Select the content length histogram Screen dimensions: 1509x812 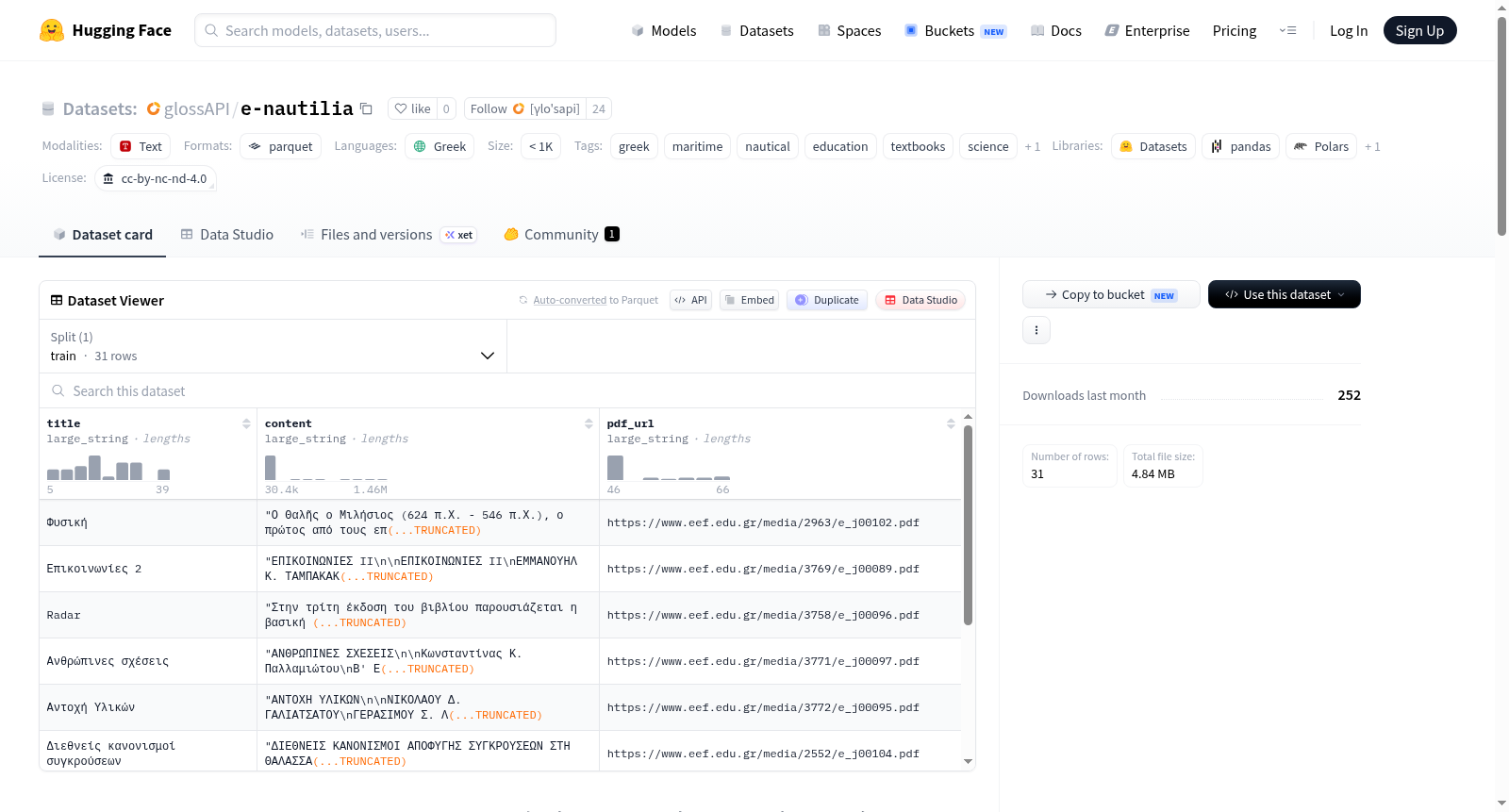pyautogui.click(x=326, y=469)
